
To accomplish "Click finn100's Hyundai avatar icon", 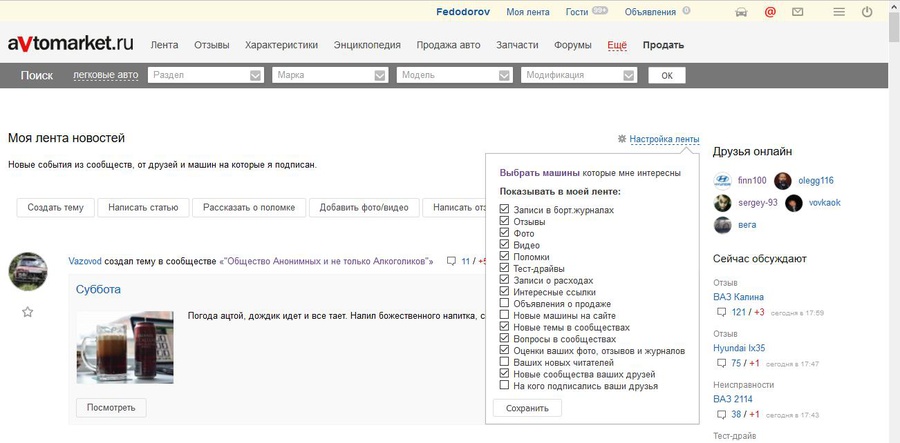I will click(x=723, y=181).
